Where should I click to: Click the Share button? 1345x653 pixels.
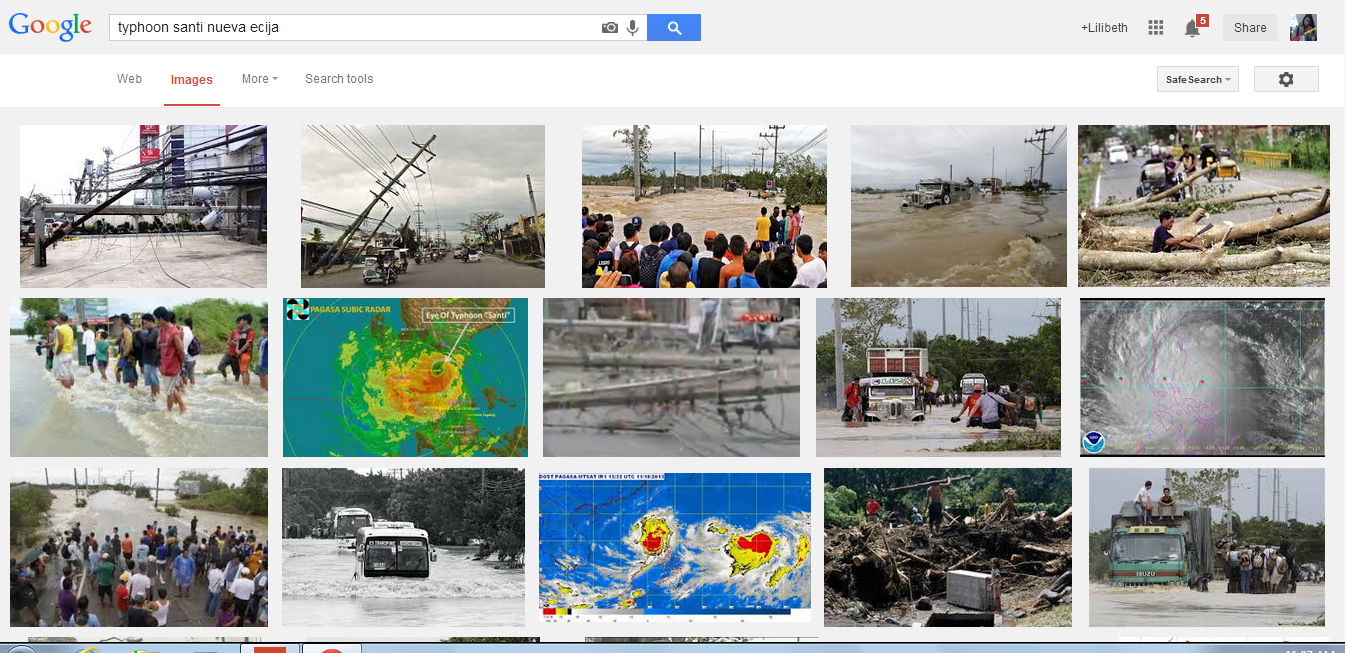coord(1250,28)
